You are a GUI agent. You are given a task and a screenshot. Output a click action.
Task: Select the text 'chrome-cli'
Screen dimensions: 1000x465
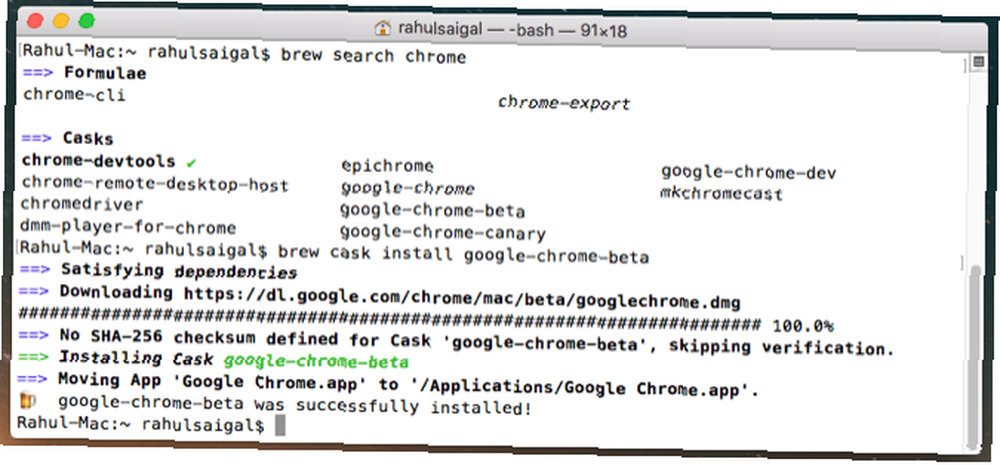(x=74, y=95)
